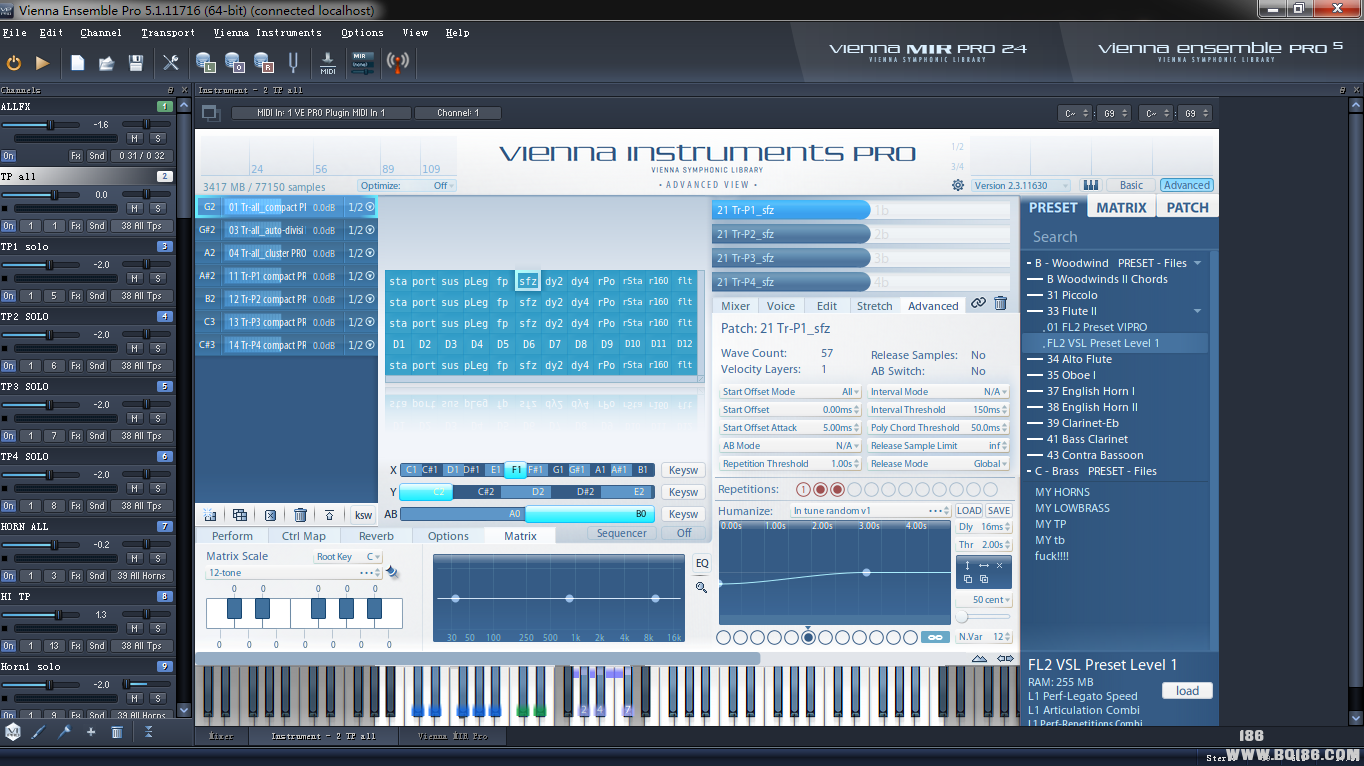
Task: Click the play arrow toolbar icon
Action: pyautogui.click(x=42, y=63)
